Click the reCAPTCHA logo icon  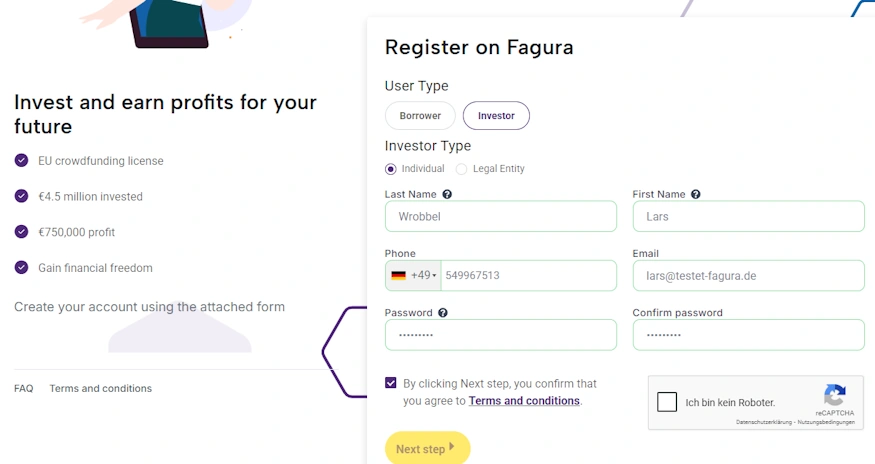[835, 395]
